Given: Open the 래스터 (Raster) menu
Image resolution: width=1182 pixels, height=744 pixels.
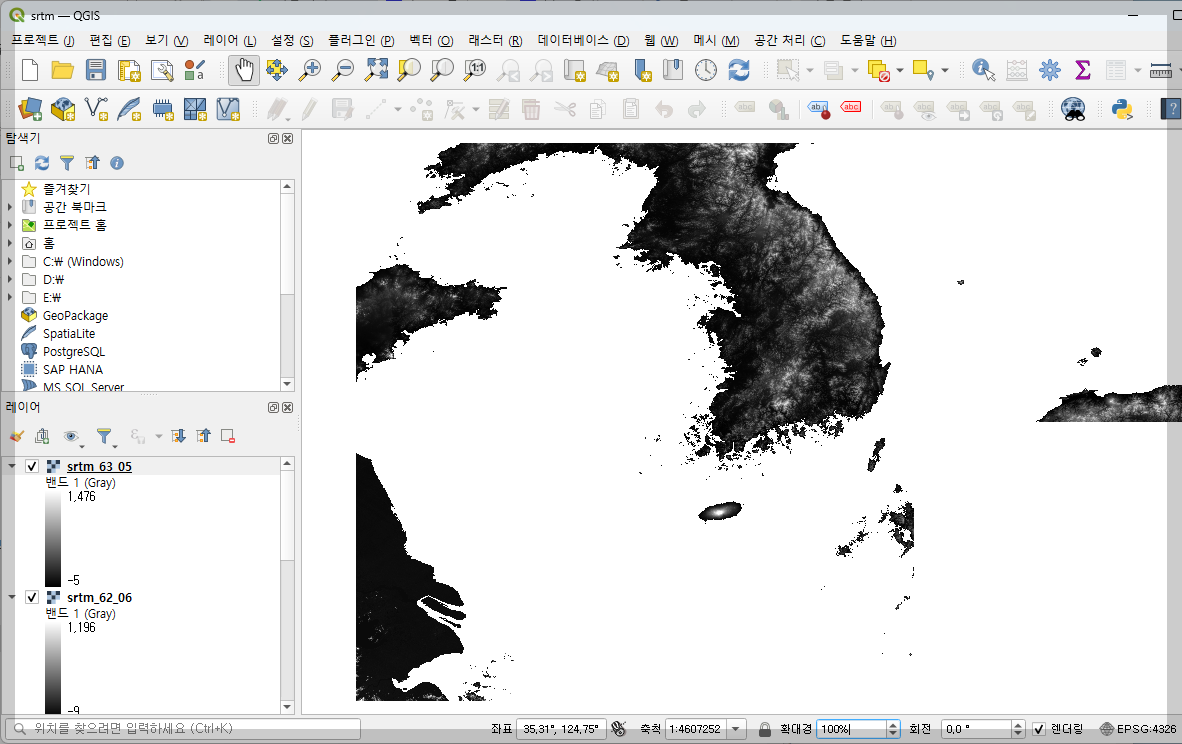Looking at the screenshot, I should click(x=495, y=41).
